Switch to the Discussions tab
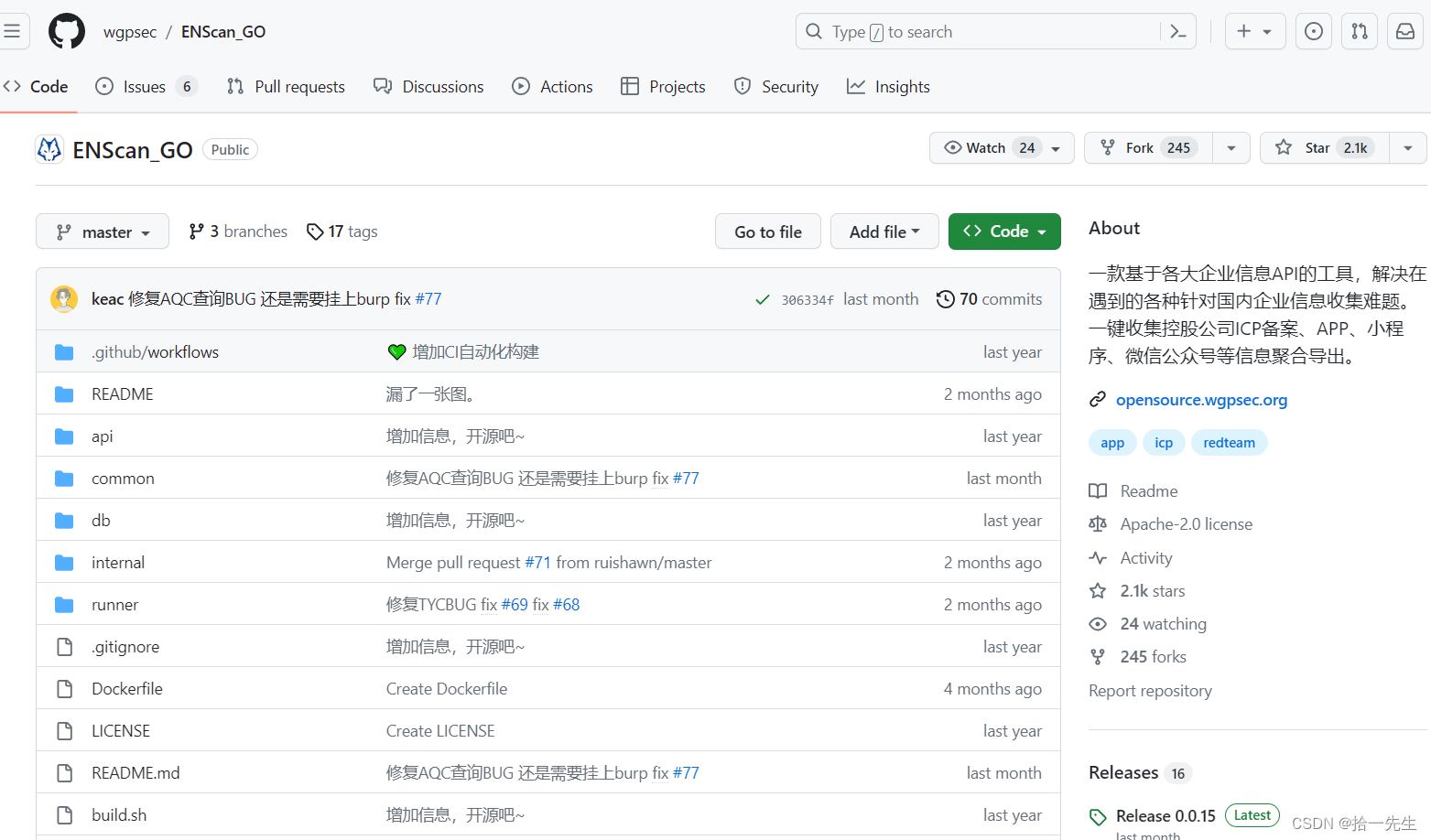1431x840 pixels. 428,87
